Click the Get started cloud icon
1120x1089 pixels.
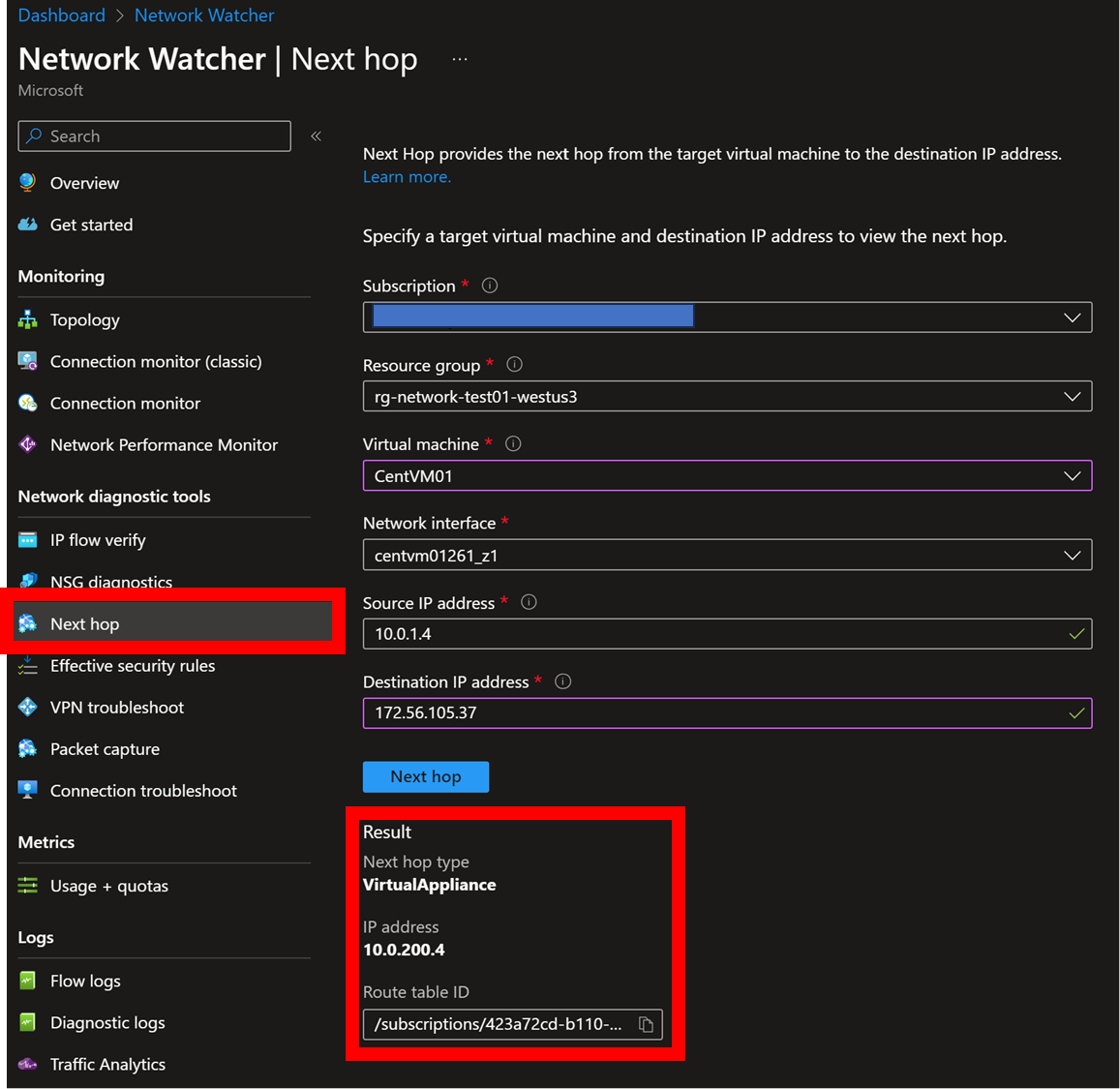coord(27,225)
